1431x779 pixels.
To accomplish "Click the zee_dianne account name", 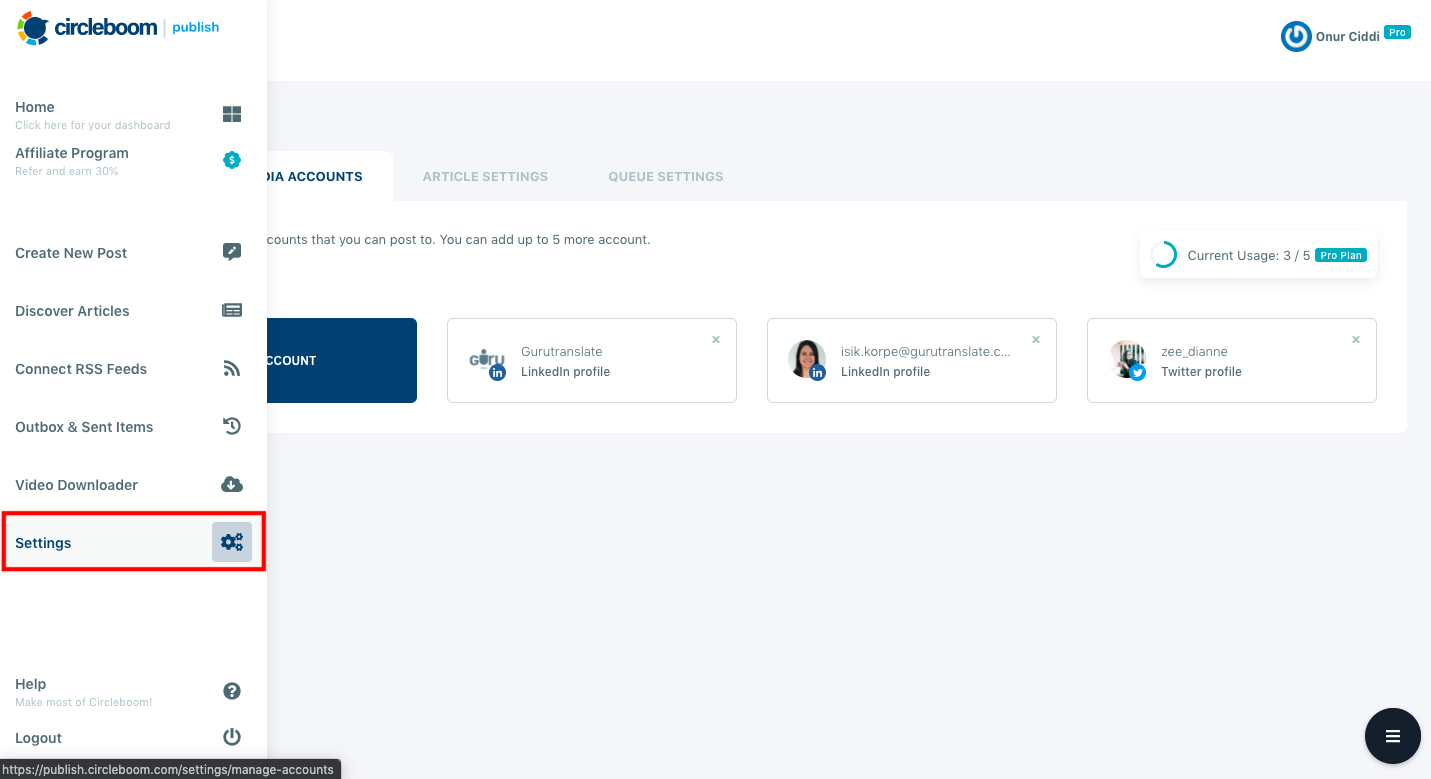I will coord(1194,351).
